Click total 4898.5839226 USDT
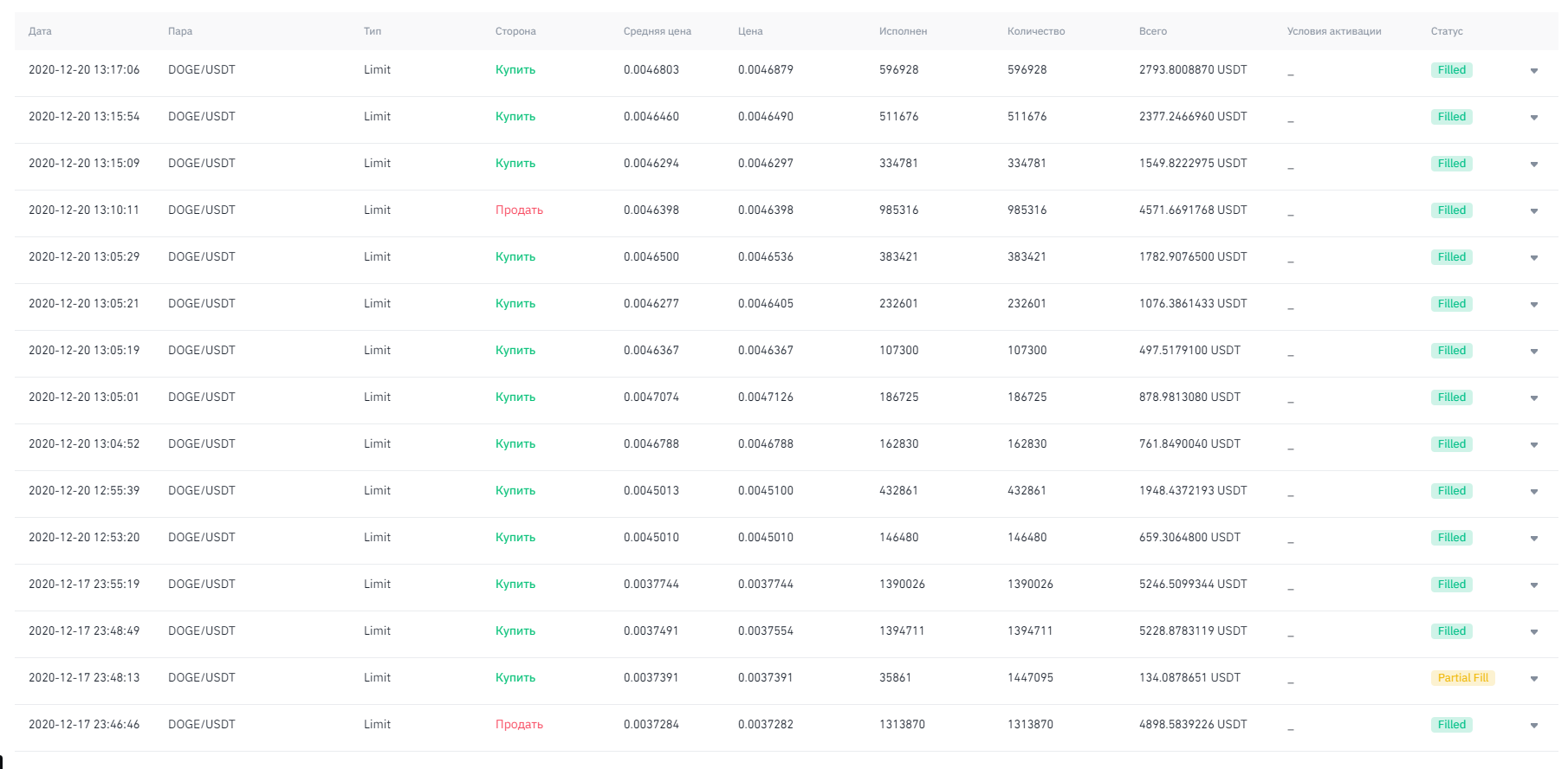1568x769 pixels. point(1193,725)
